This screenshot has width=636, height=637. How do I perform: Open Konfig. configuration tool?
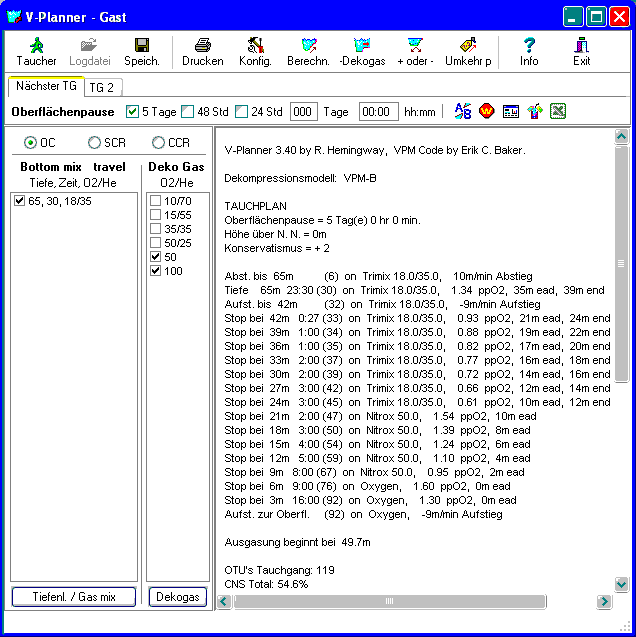pyautogui.click(x=255, y=51)
